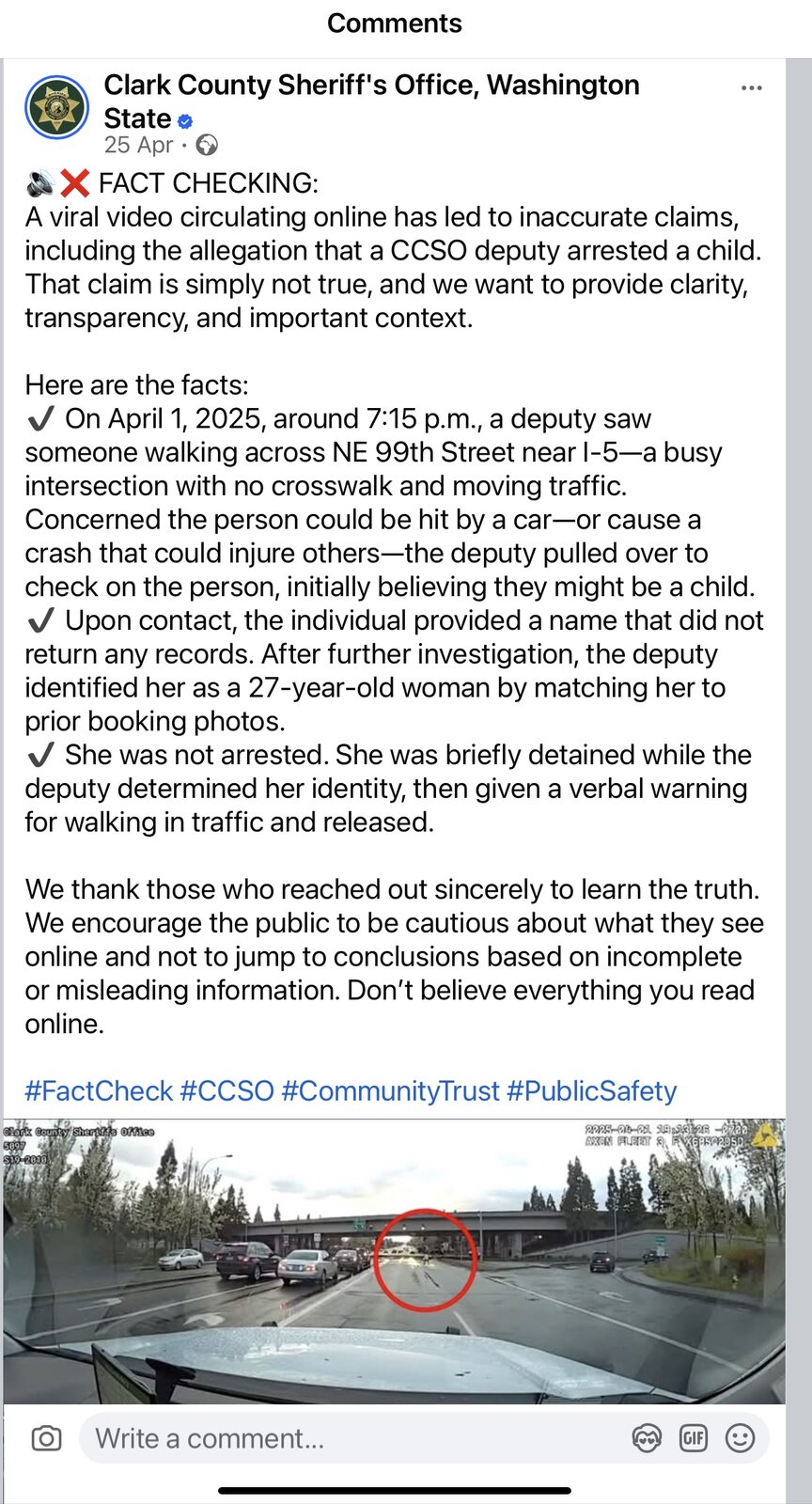This screenshot has height=1504, width=812.
Task: Open the #PublicSafety hashtag
Action: (591, 1091)
